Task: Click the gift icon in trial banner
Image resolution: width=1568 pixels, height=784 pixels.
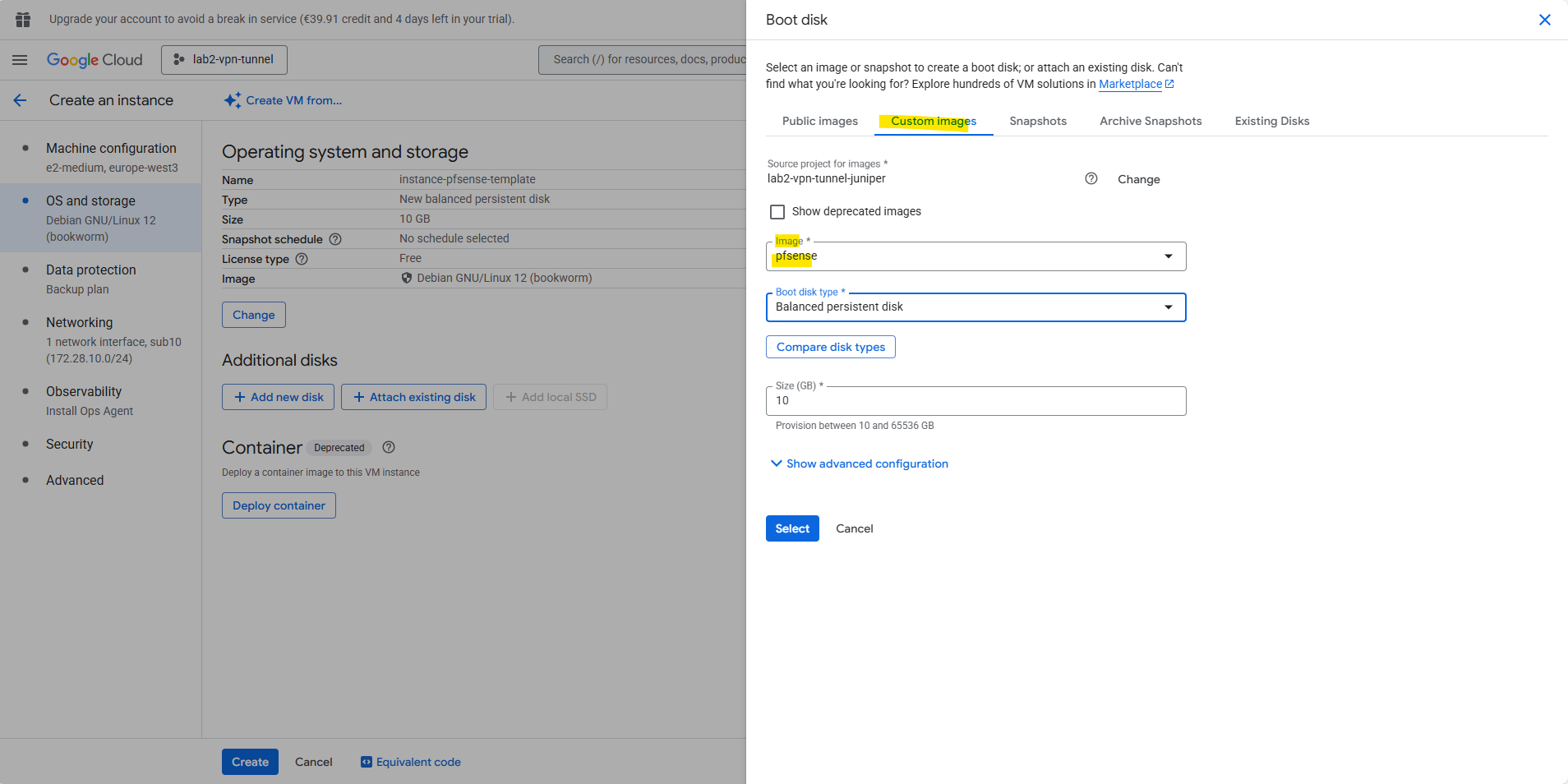Action: (x=23, y=19)
